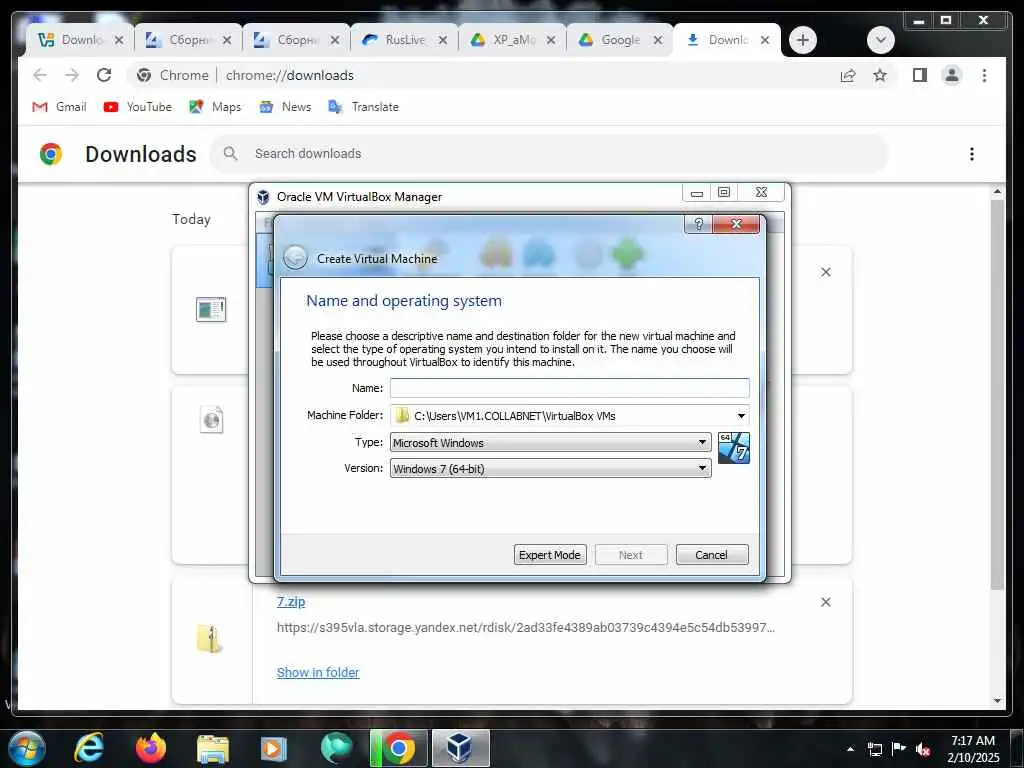This screenshot has height=768, width=1024.
Task: Open the Gmail bookmark
Action: [59, 106]
